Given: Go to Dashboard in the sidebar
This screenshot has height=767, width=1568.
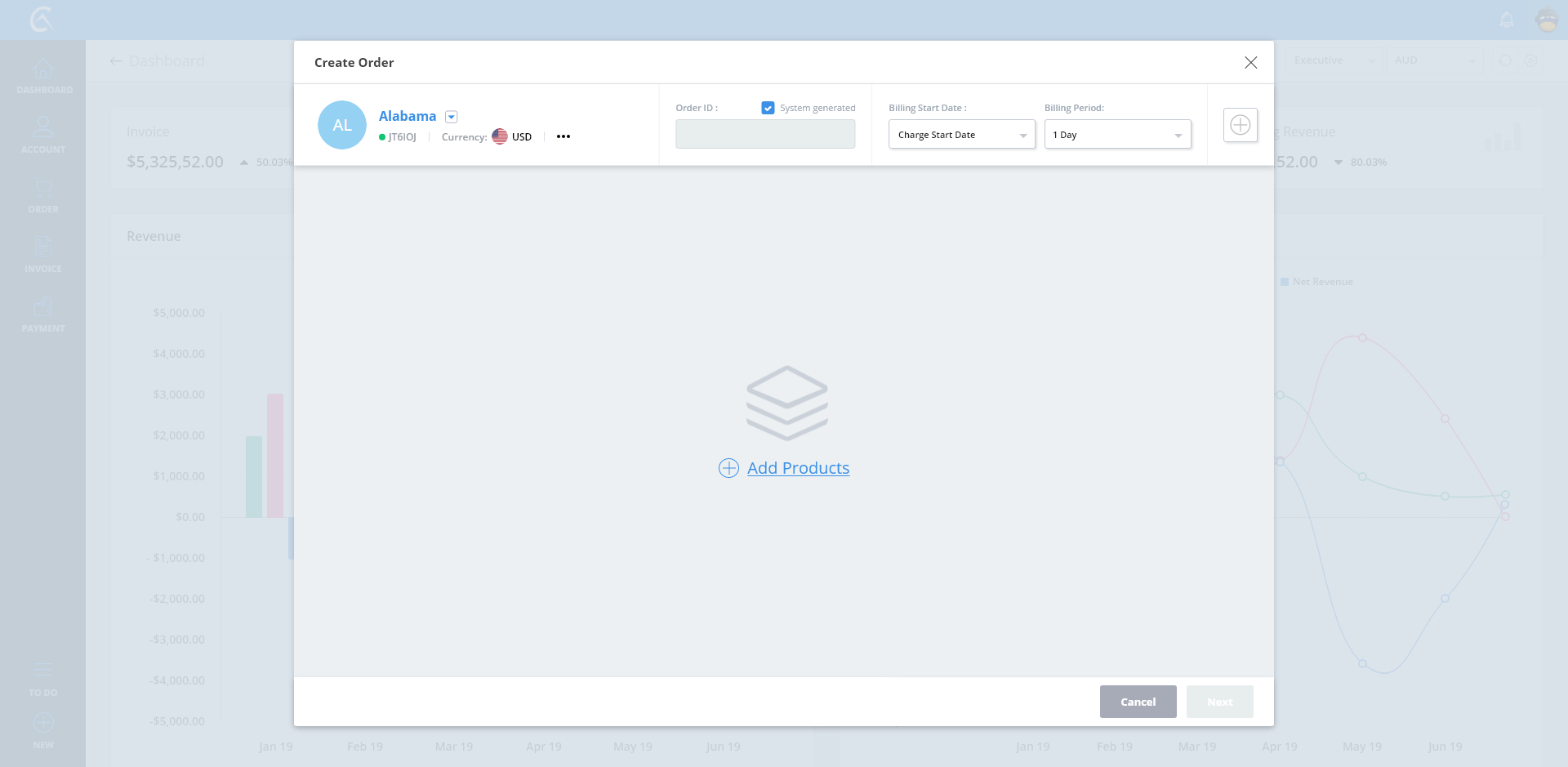Looking at the screenshot, I should pos(43,77).
